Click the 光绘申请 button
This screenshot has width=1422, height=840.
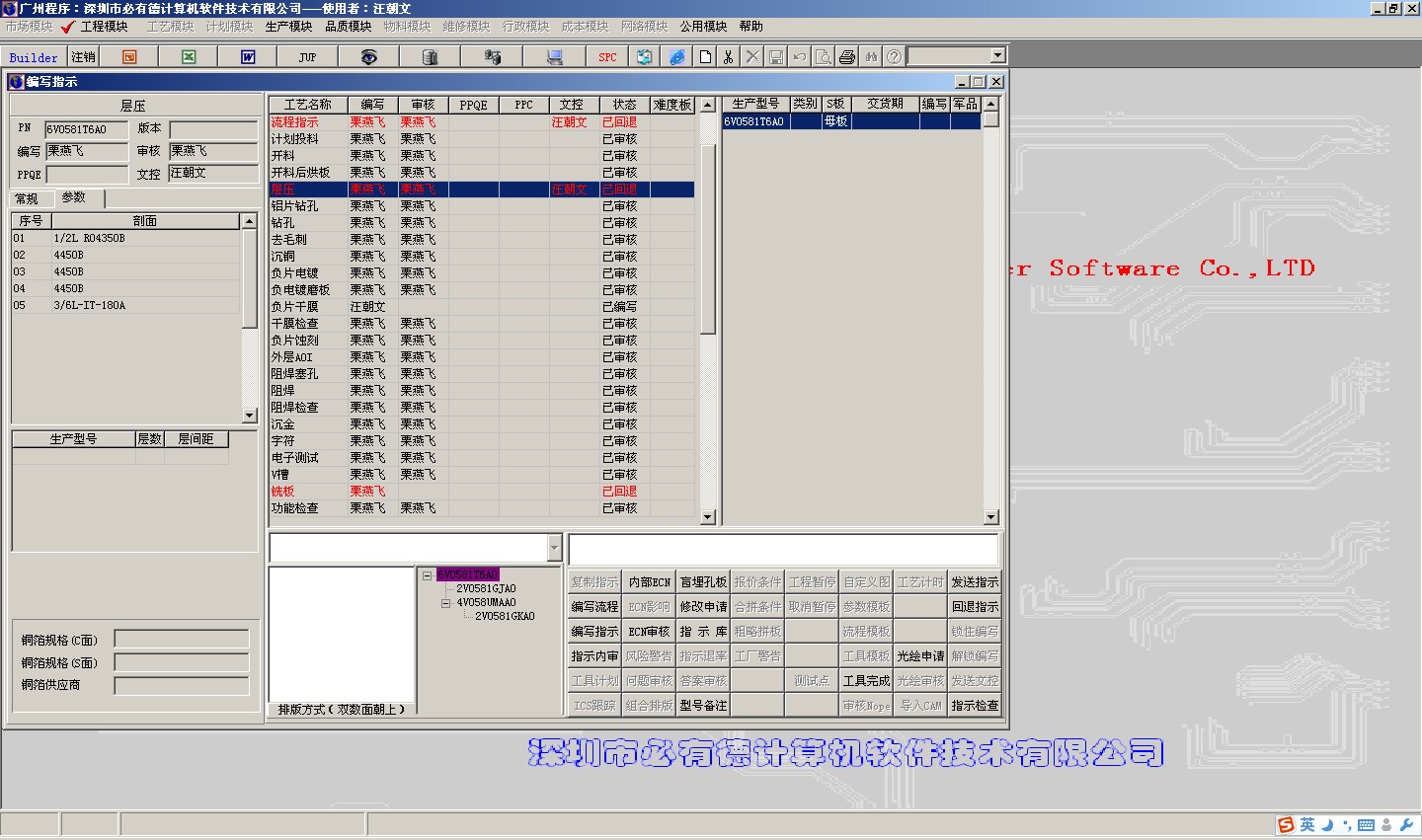point(920,656)
